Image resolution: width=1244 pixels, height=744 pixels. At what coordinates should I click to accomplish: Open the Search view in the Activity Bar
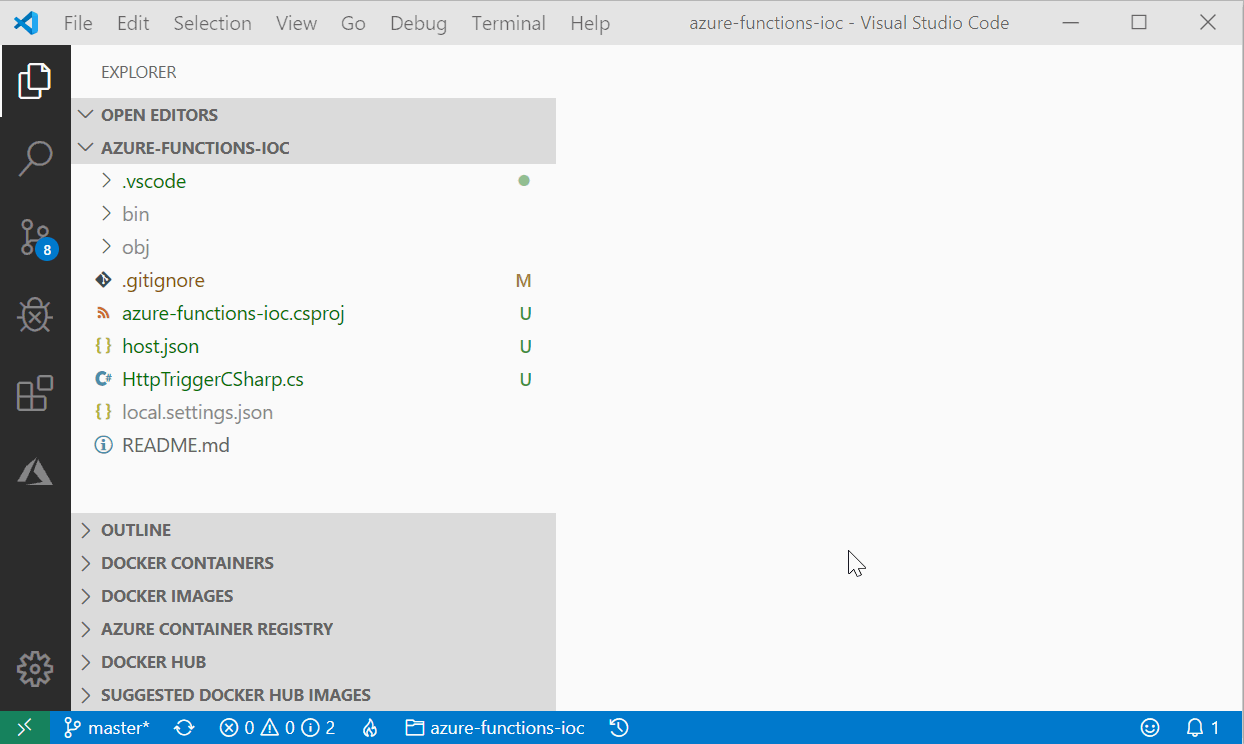pos(35,158)
